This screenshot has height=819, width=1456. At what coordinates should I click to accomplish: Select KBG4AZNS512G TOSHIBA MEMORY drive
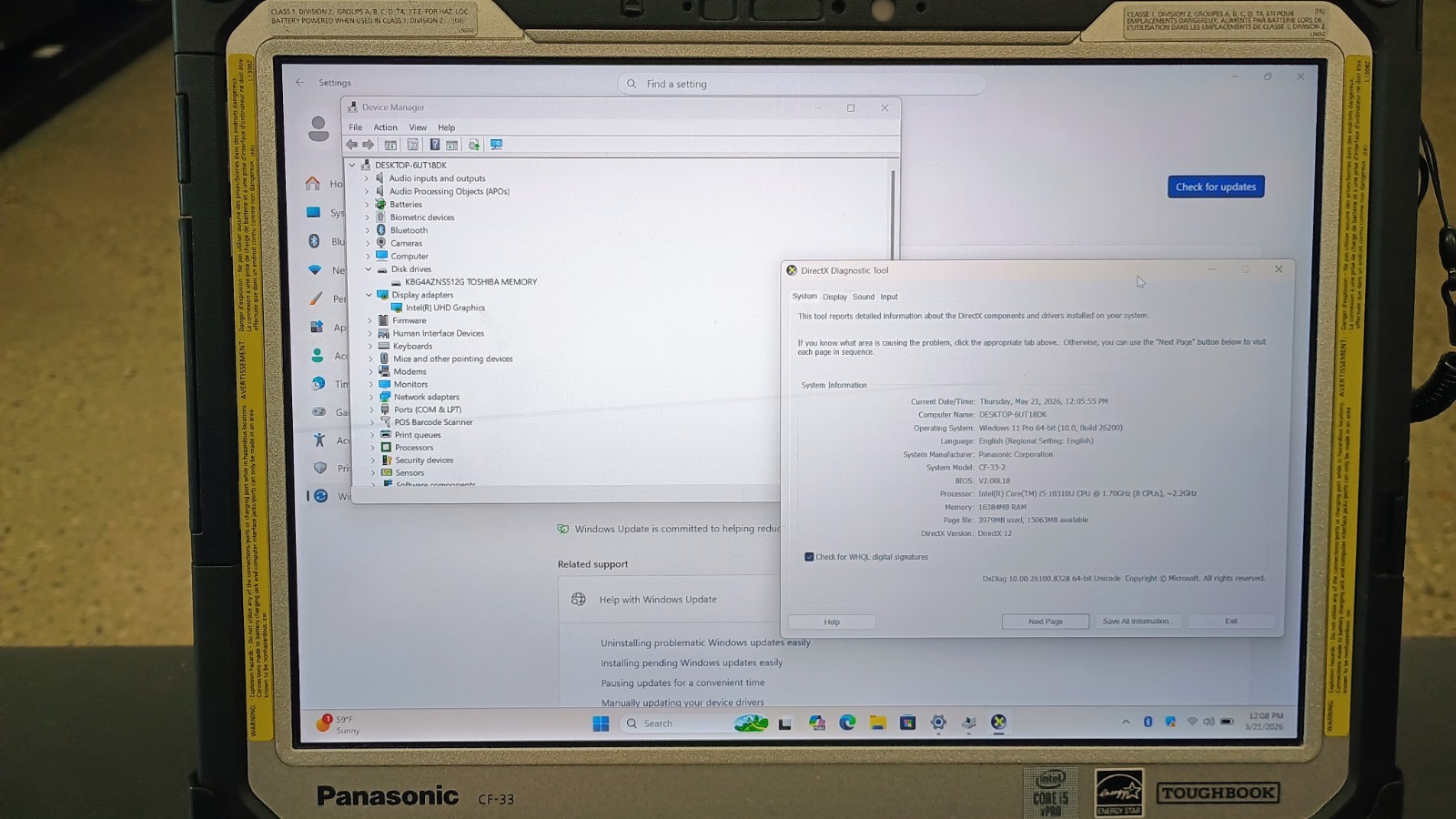click(470, 282)
